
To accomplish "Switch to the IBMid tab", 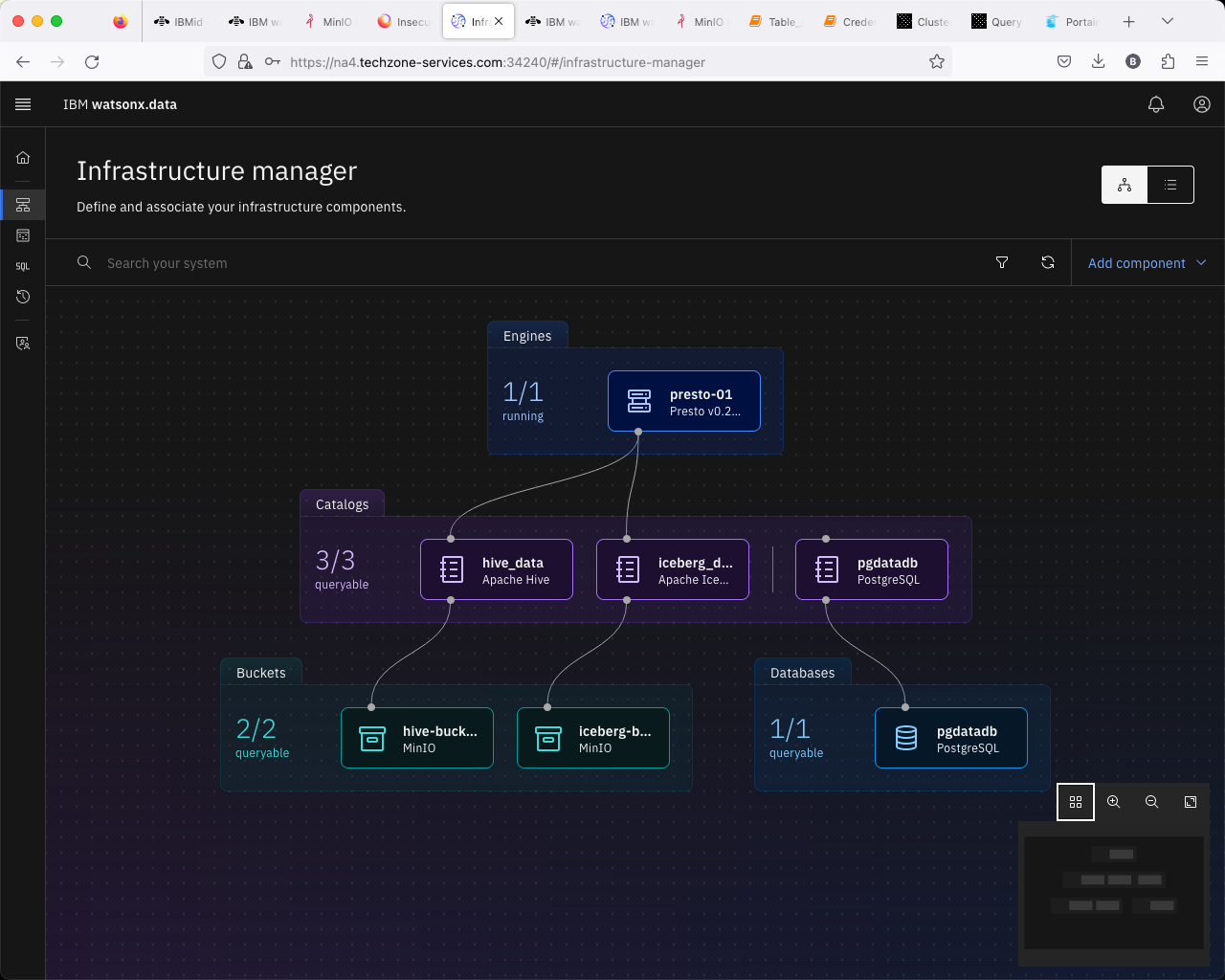I will tap(180, 21).
